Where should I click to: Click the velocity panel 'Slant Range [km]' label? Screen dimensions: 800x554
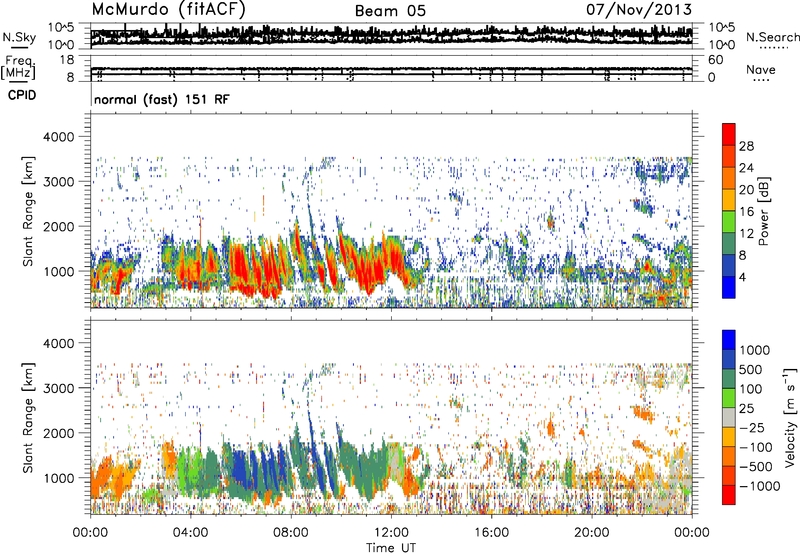28,417
